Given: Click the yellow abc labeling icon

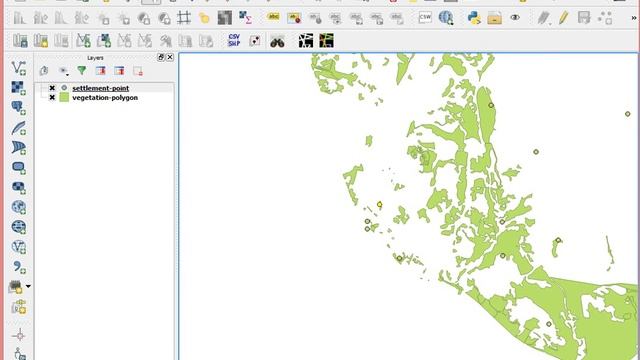Looking at the screenshot, I should point(273,17).
